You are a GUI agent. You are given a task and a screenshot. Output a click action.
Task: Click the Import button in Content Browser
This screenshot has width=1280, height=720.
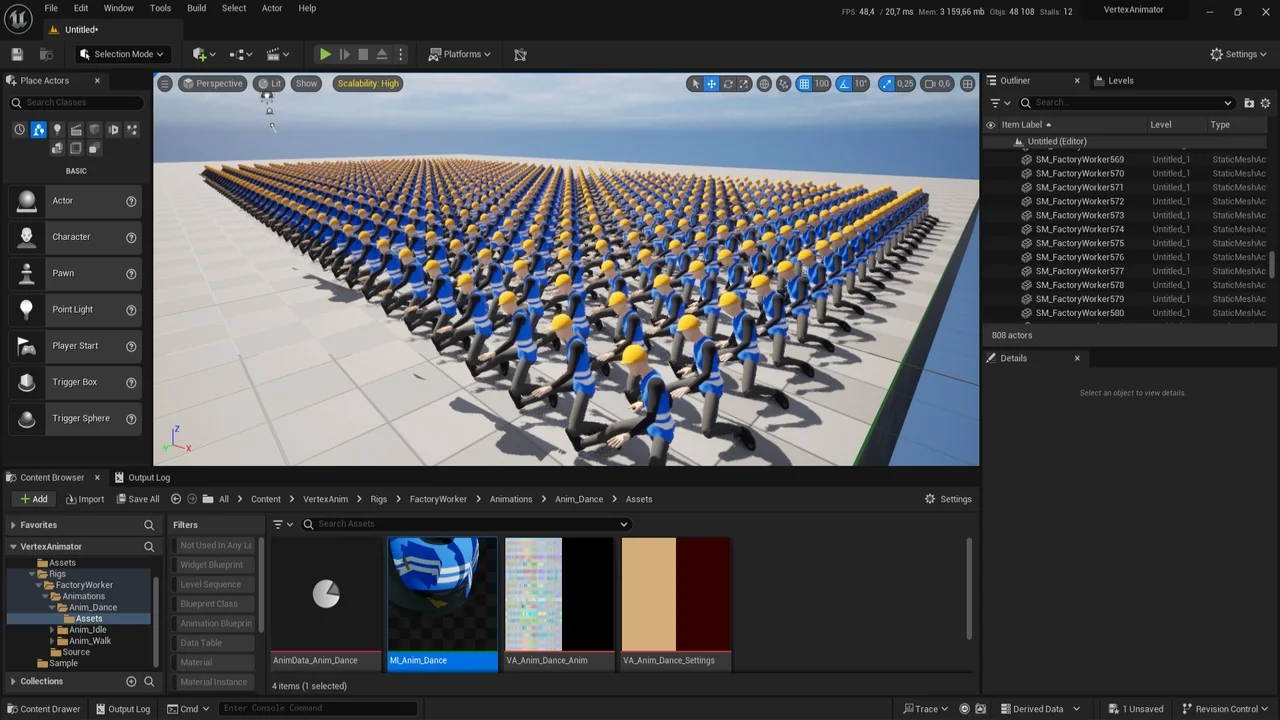click(x=85, y=499)
